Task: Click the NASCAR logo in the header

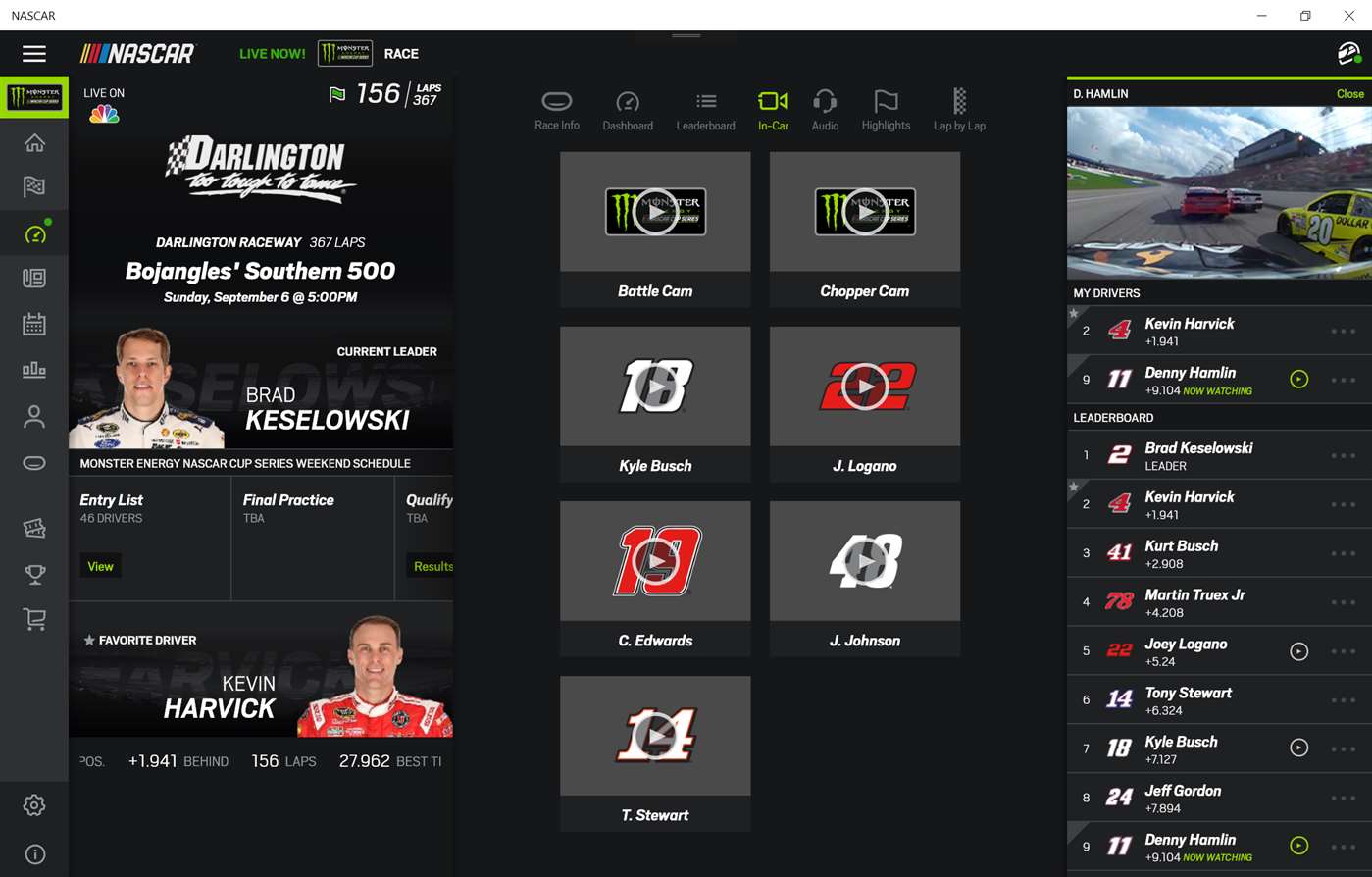Action: (x=137, y=54)
